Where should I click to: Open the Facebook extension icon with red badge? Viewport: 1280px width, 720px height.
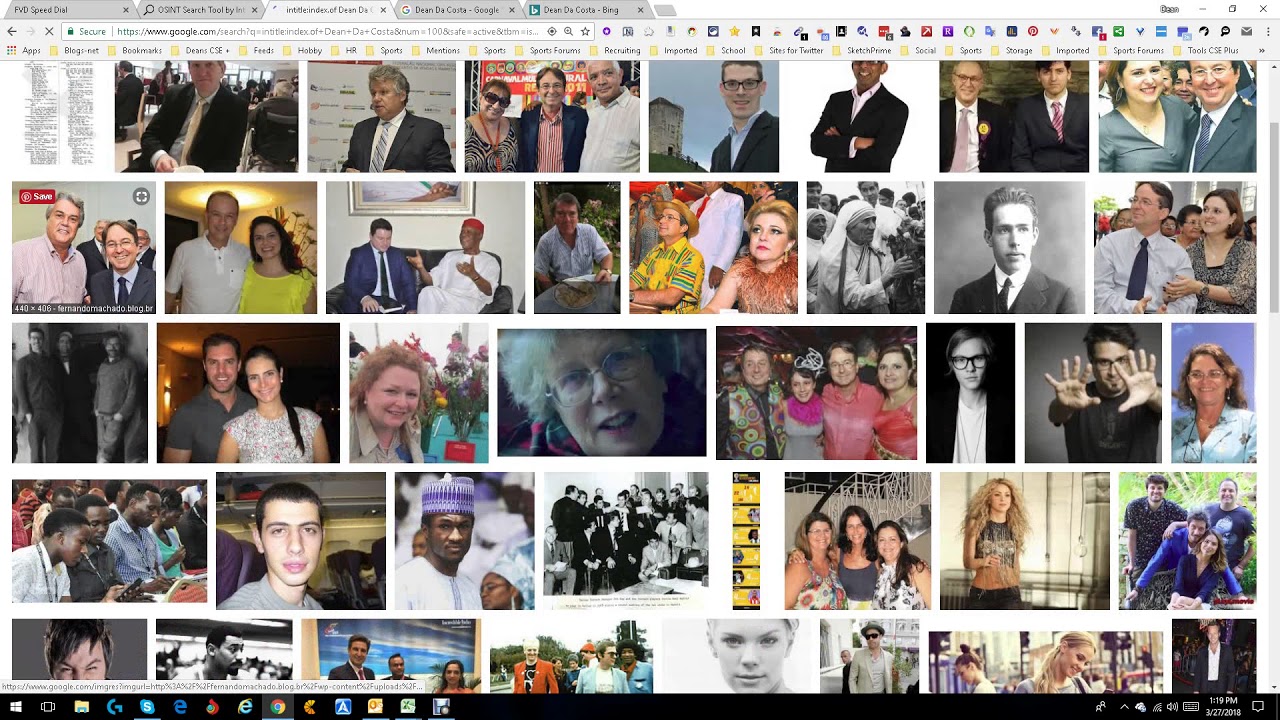pos(1098,32)
